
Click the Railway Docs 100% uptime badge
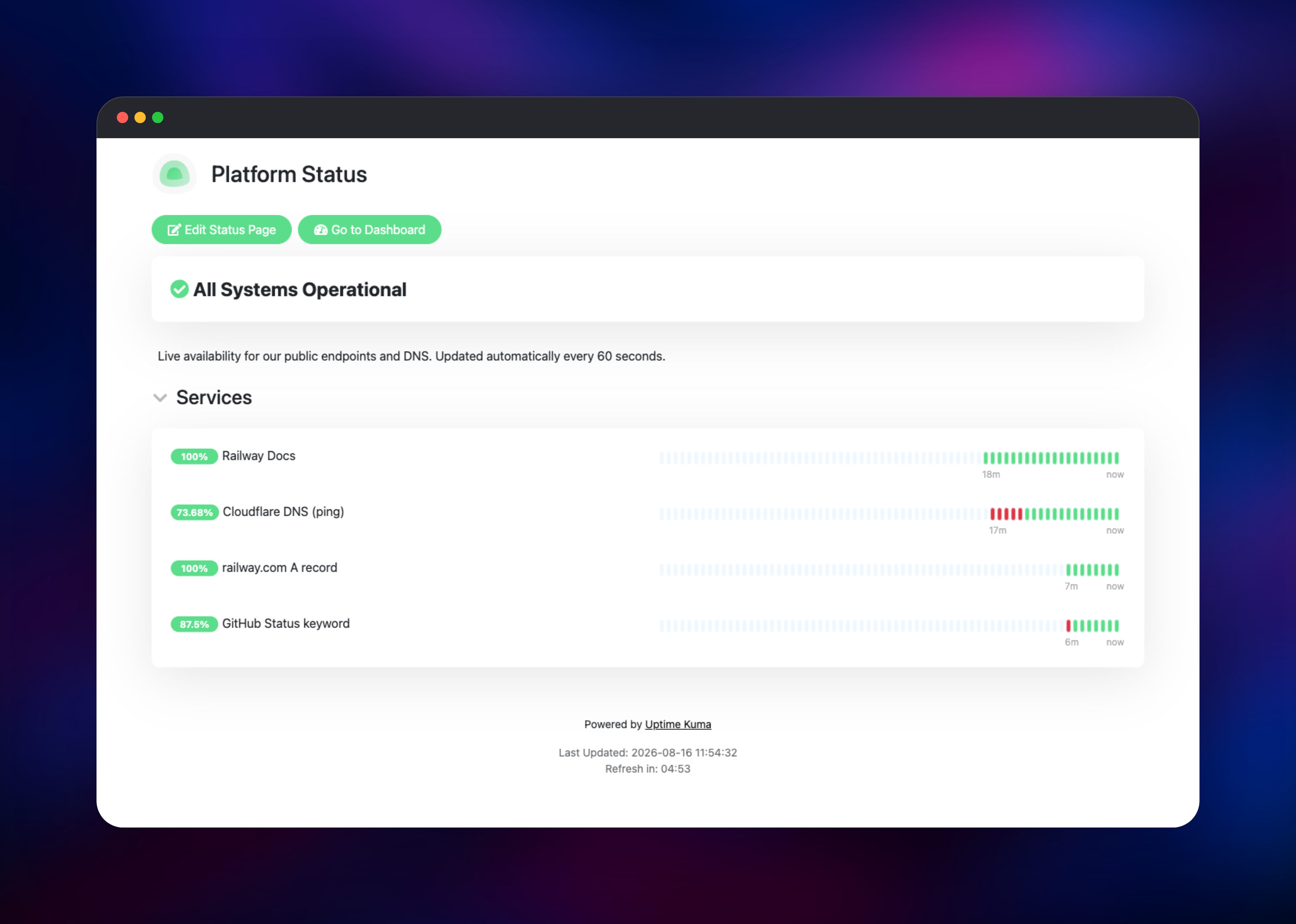click(195, 456)
